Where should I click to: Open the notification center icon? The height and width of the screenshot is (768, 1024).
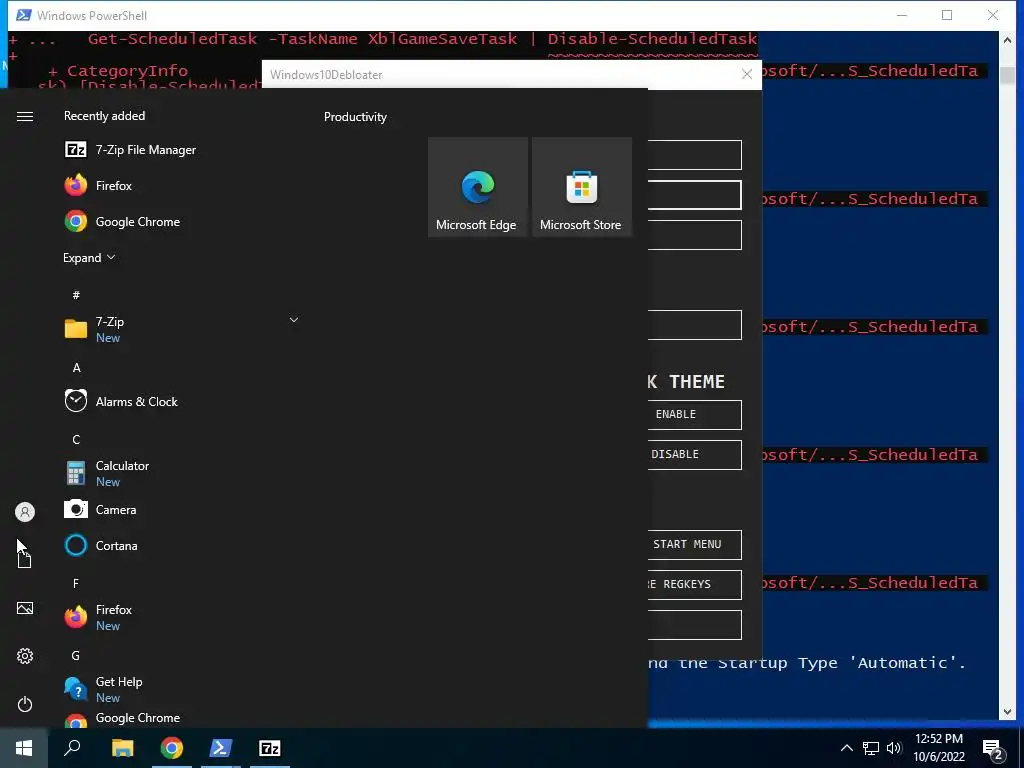[993, 749]
